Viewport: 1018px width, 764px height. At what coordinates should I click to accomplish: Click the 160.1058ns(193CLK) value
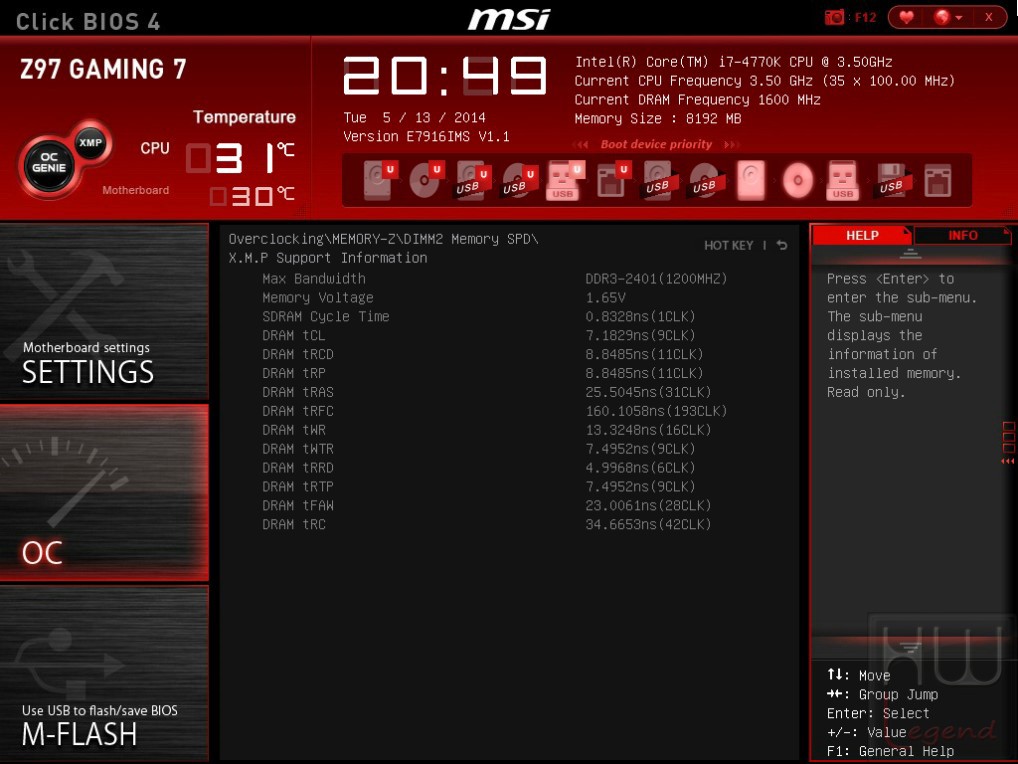656,410
